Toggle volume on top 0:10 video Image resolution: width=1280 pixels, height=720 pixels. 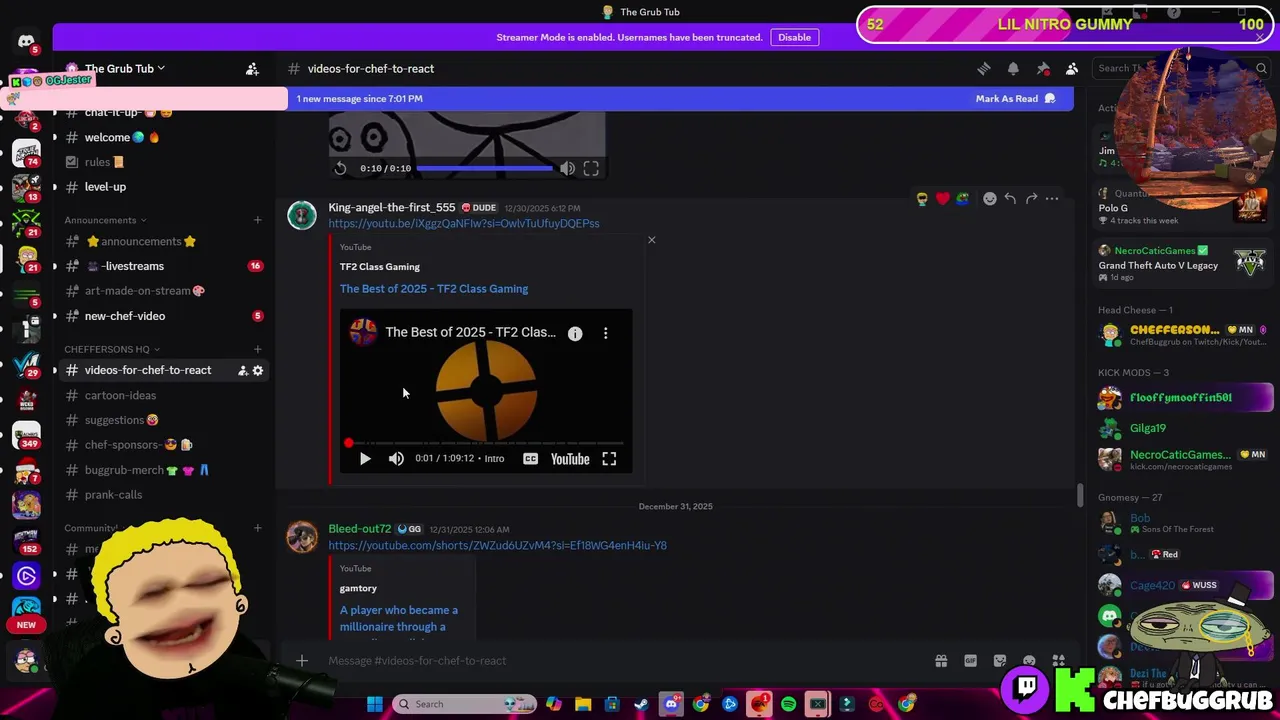567,168
